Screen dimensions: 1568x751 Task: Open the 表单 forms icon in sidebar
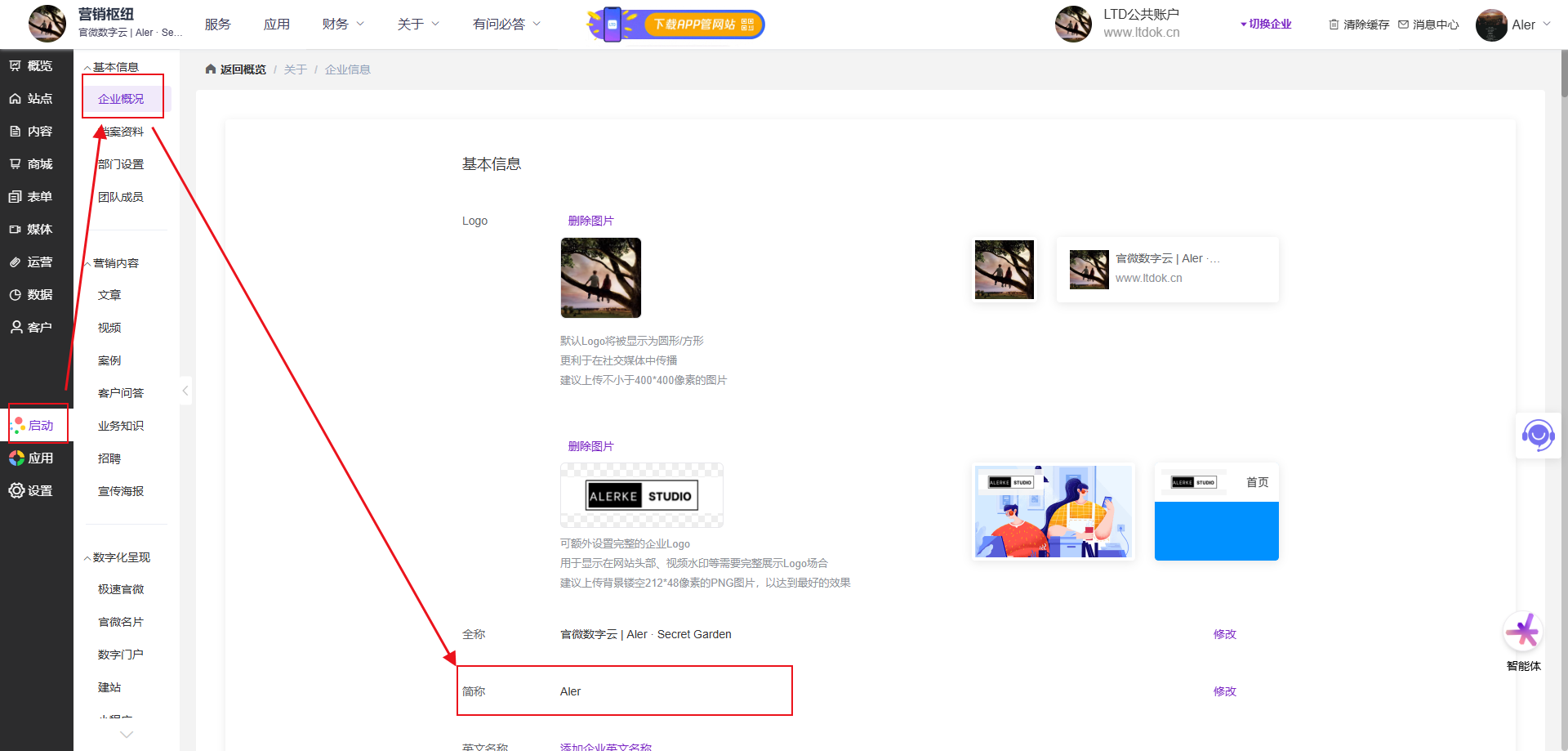[x=15, y=197]
